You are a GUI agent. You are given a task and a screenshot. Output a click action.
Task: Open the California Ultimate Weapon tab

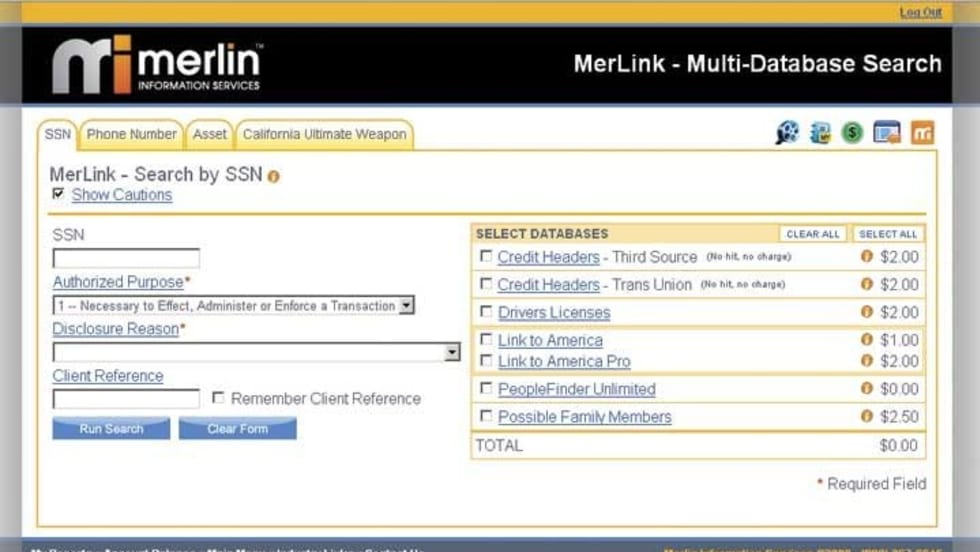pyautogui.click(x=324, y=134)
